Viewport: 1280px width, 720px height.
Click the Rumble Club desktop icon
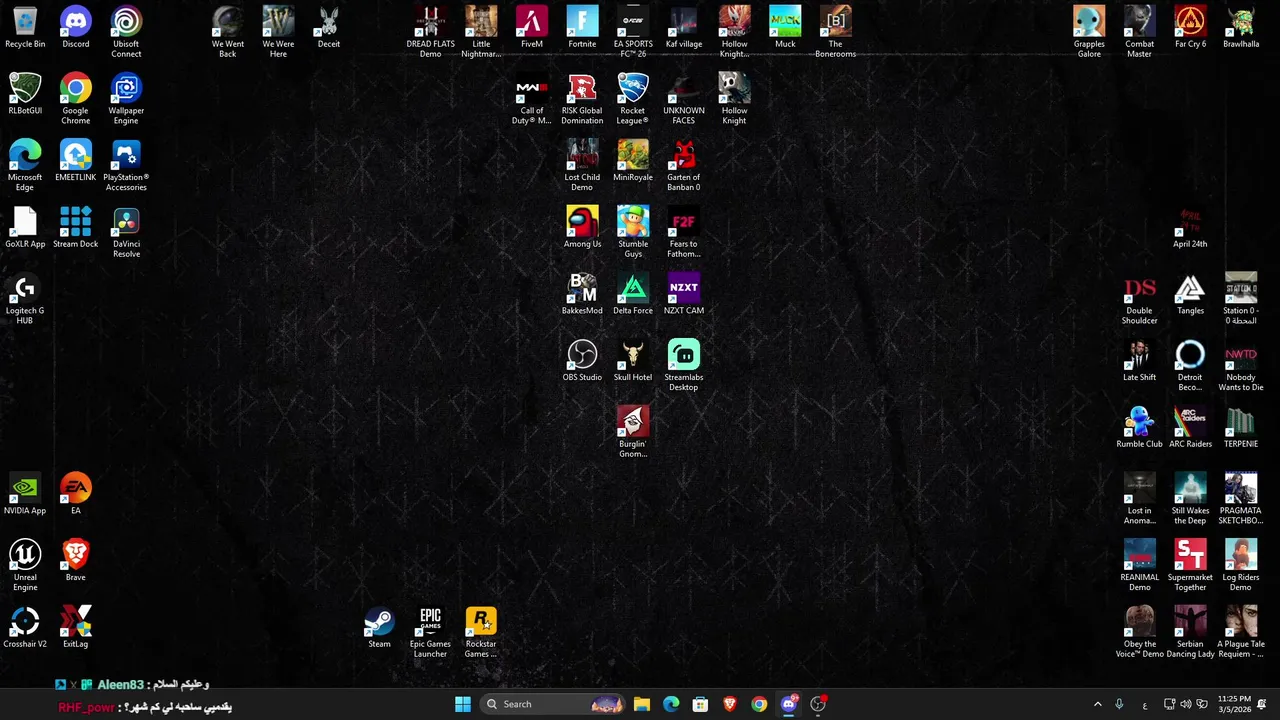click(x=1139, y=428)
